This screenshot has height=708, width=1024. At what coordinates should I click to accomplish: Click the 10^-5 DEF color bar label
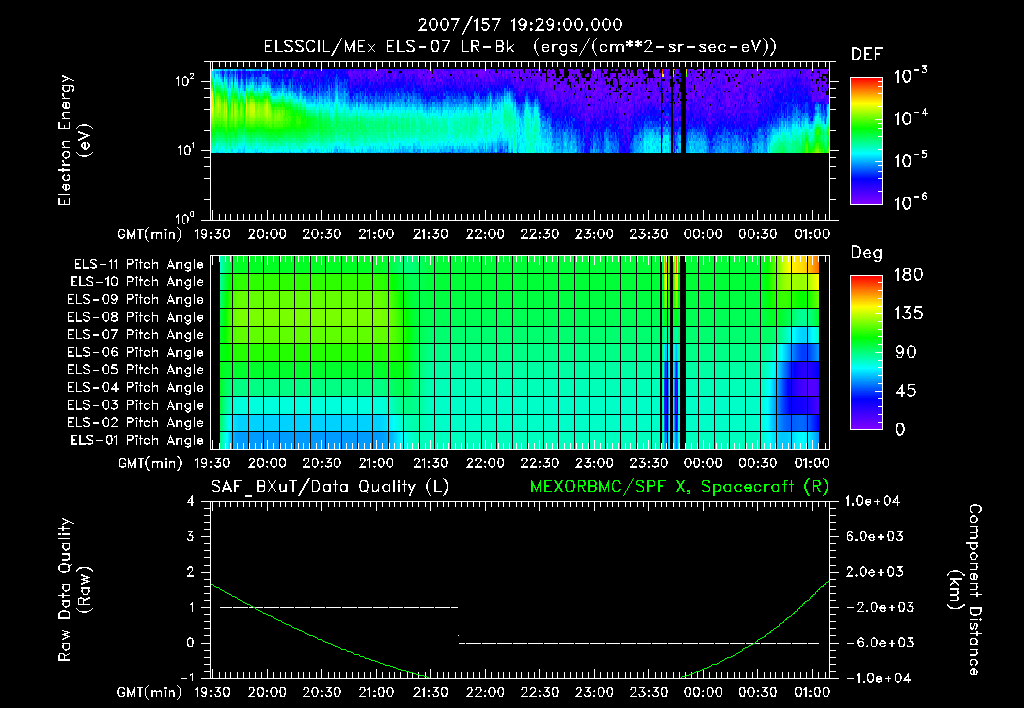pyautogui.click(x=910, y=159)
